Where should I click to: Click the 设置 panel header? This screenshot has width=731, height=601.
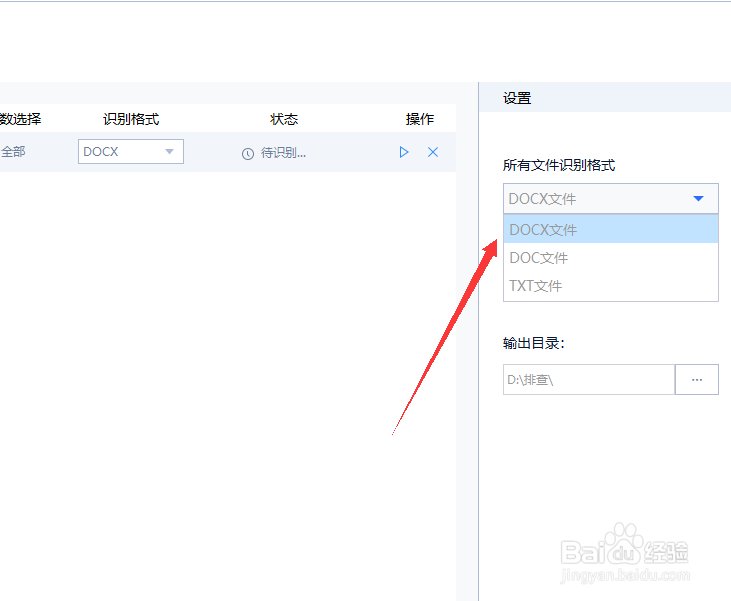coord(517,98)
